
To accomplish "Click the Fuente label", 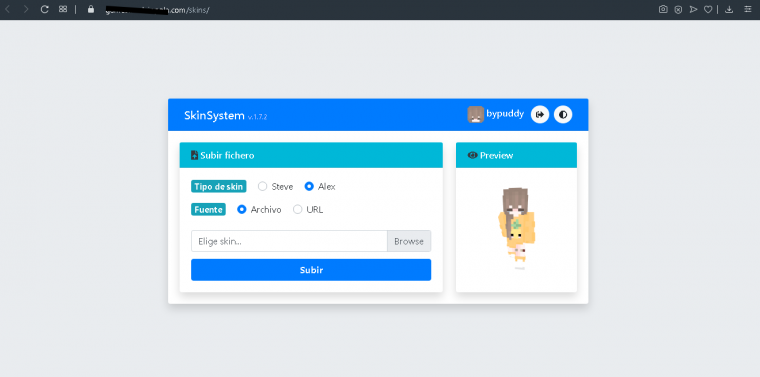I will (x=208, y=210).
